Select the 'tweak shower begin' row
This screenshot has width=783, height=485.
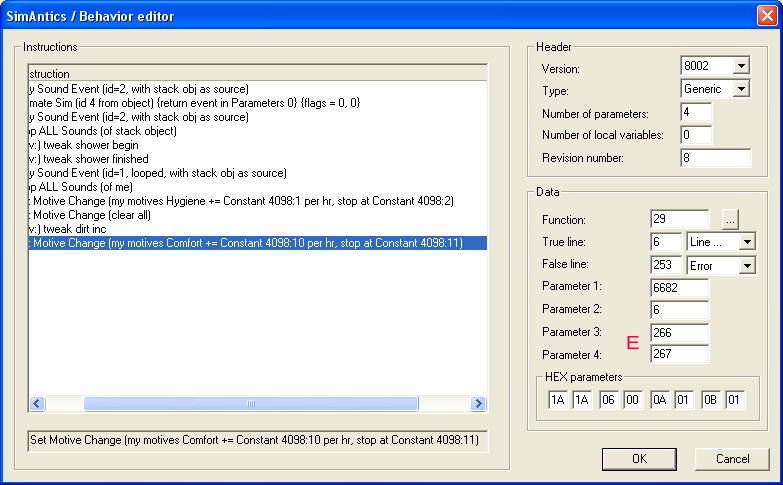tap(258, 145)
